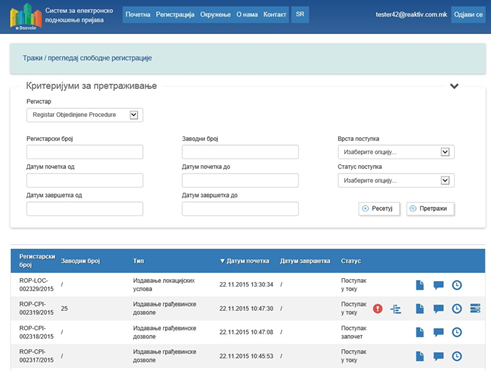View history clock for ROP-LOC-002329/2015

pyautogui.click(x=457, y=285)
